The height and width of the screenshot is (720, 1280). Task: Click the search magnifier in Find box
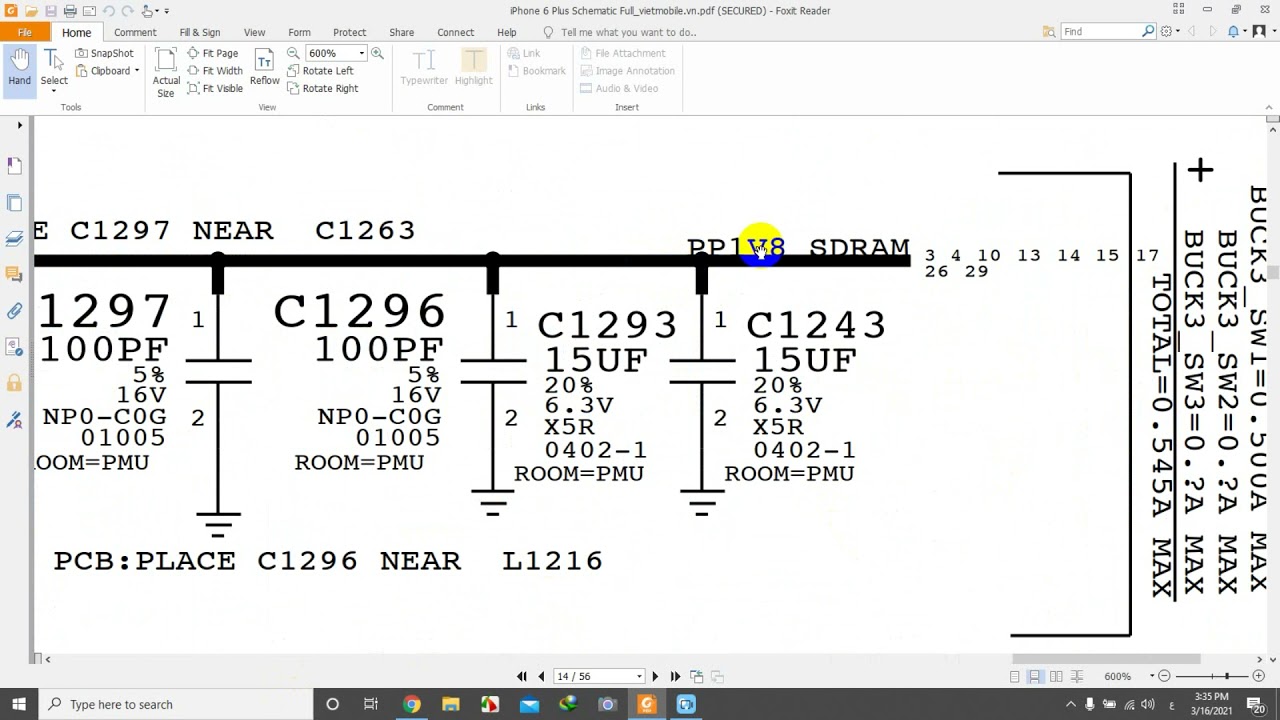tap(1148, 32)
